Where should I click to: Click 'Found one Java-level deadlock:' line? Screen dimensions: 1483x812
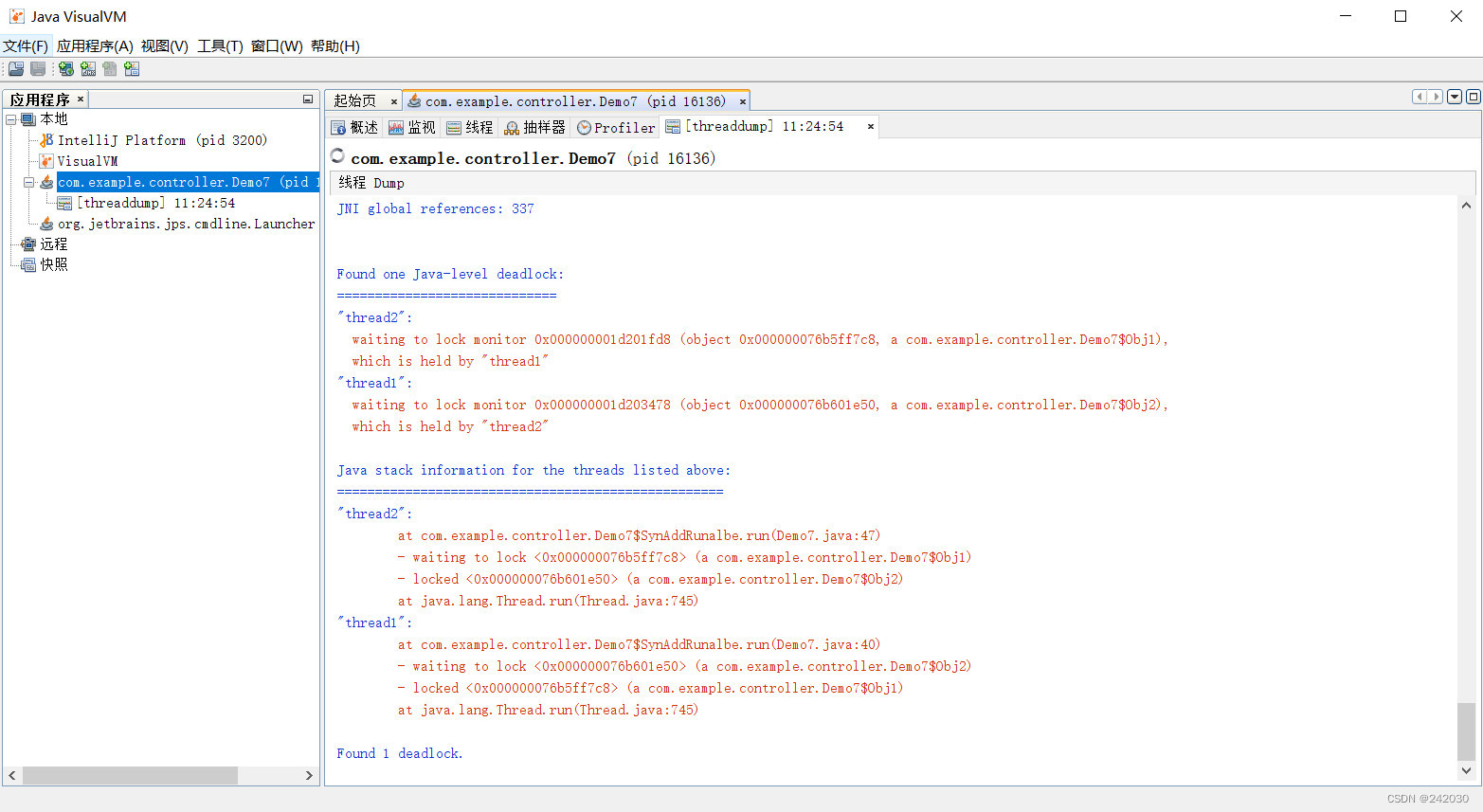click(450, 274)
